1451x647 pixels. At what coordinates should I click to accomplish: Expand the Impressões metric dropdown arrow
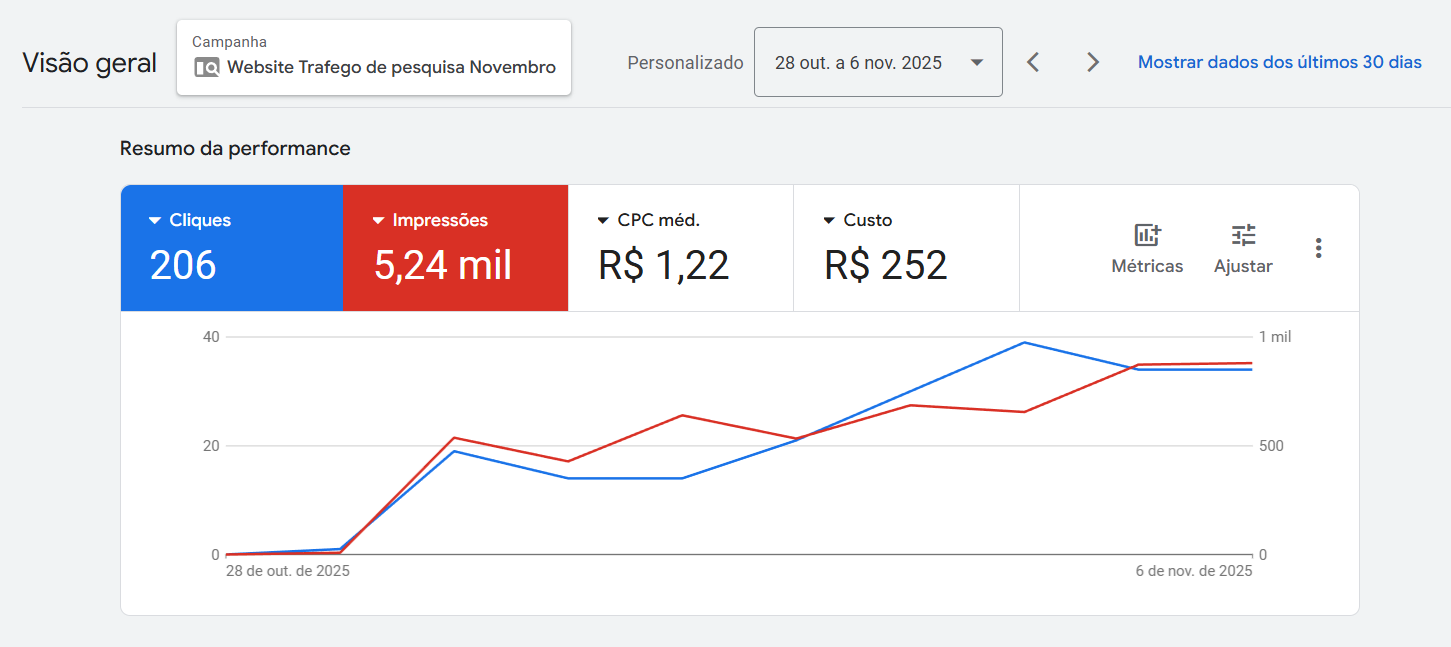(379, 221)
